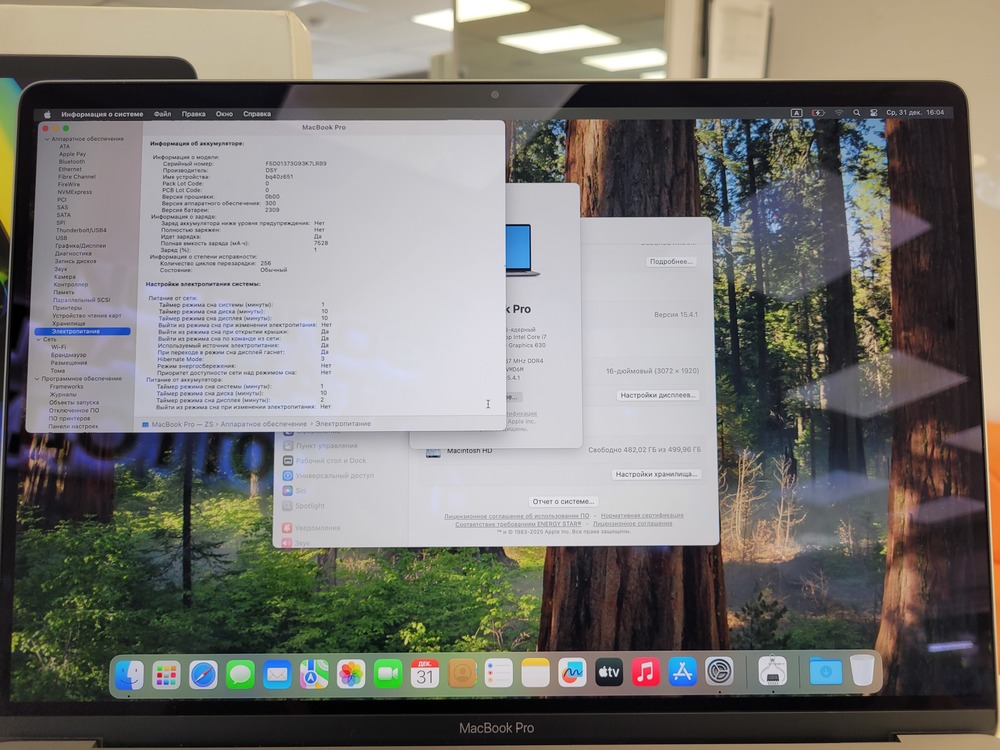1000x750 pixels.
Task: Open Calendar icon showing 31
Action: tap(425, 674)
